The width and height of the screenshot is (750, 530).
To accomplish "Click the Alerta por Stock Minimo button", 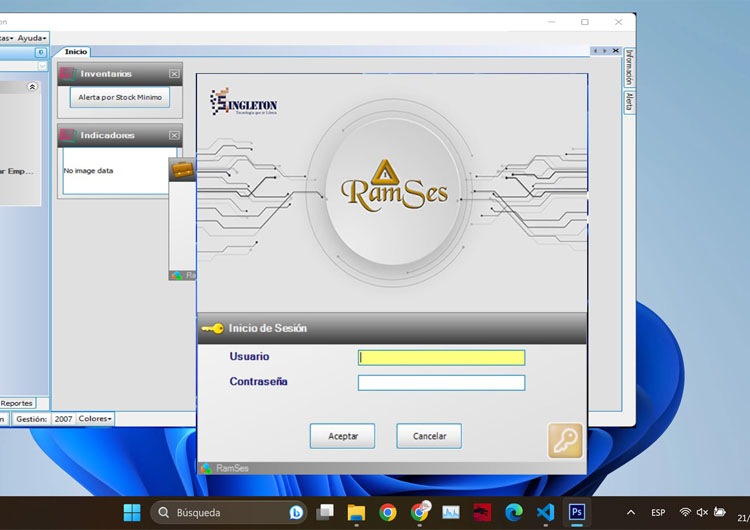I will point(120,97).
